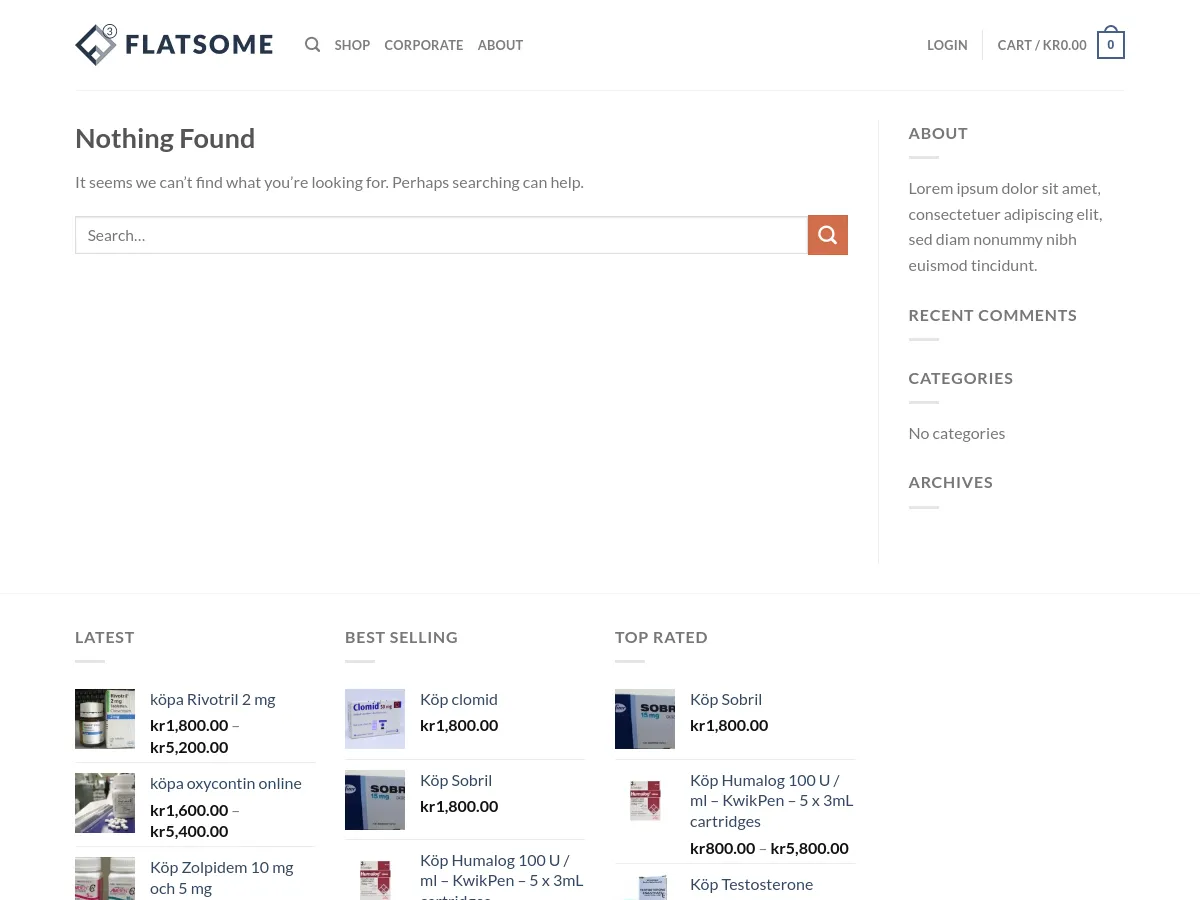Screen dimensions: 1200x900
Task: Click the Categories sidebar heading
Action: click(961, 378)
